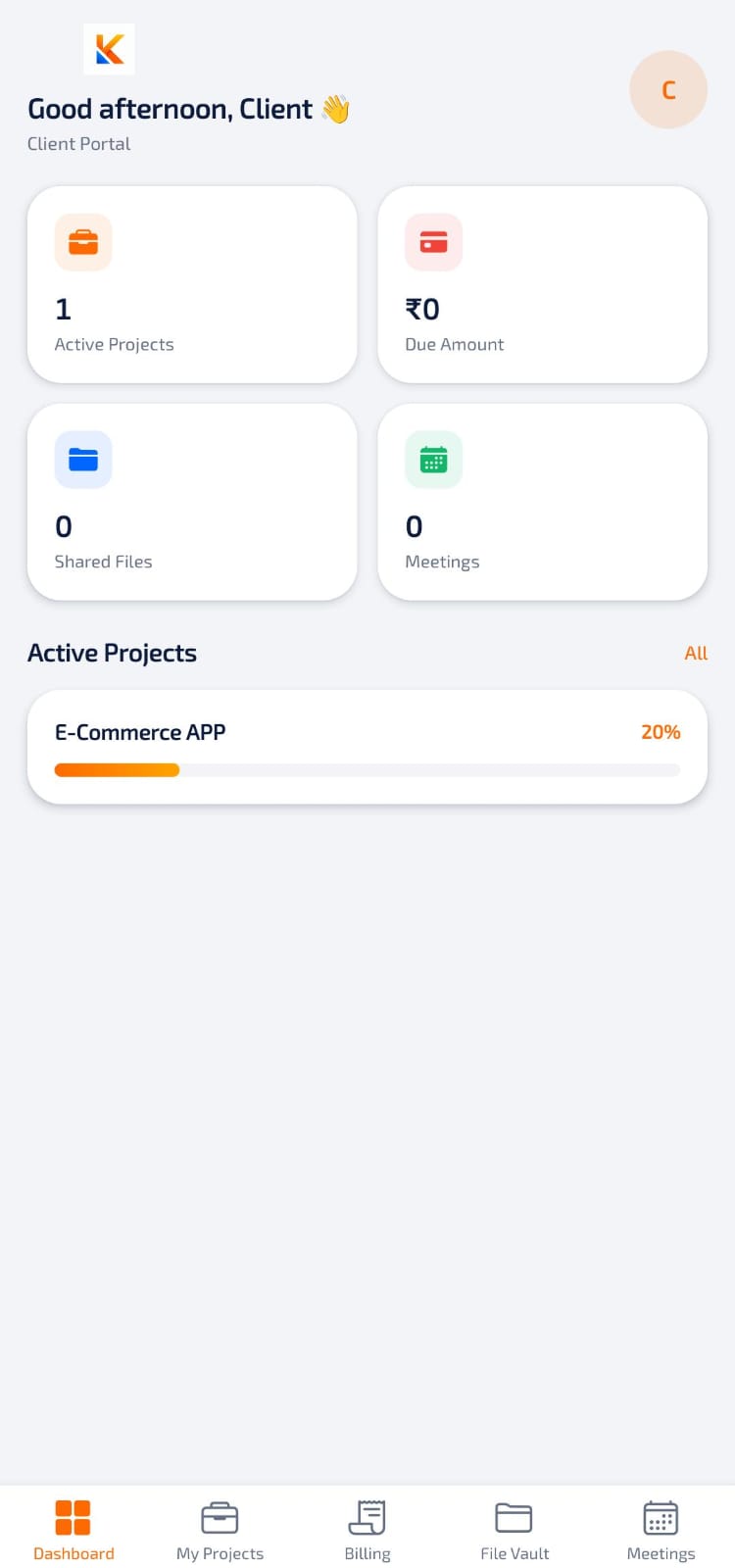Screen dimensions: 735x1568
Task: Click the red card Due Amount icon
Action: click(x=433, y=242)
